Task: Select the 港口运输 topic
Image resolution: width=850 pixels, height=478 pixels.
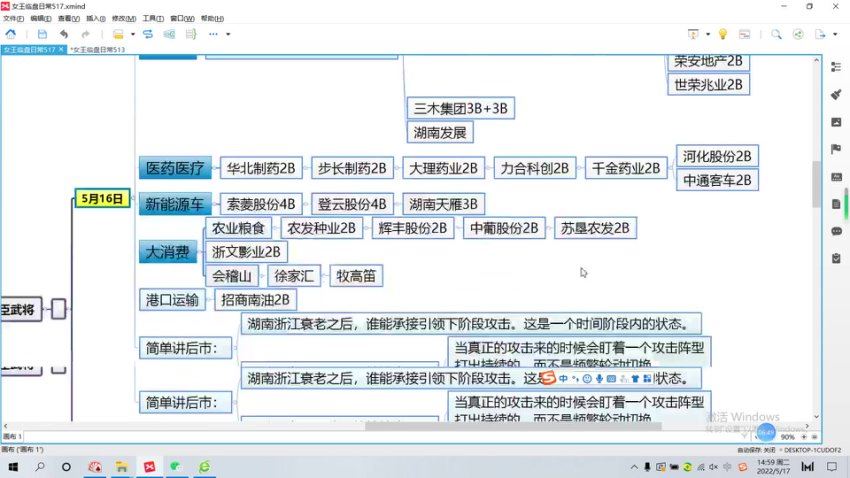Action: pyautogui.click(x=172, y=300)
